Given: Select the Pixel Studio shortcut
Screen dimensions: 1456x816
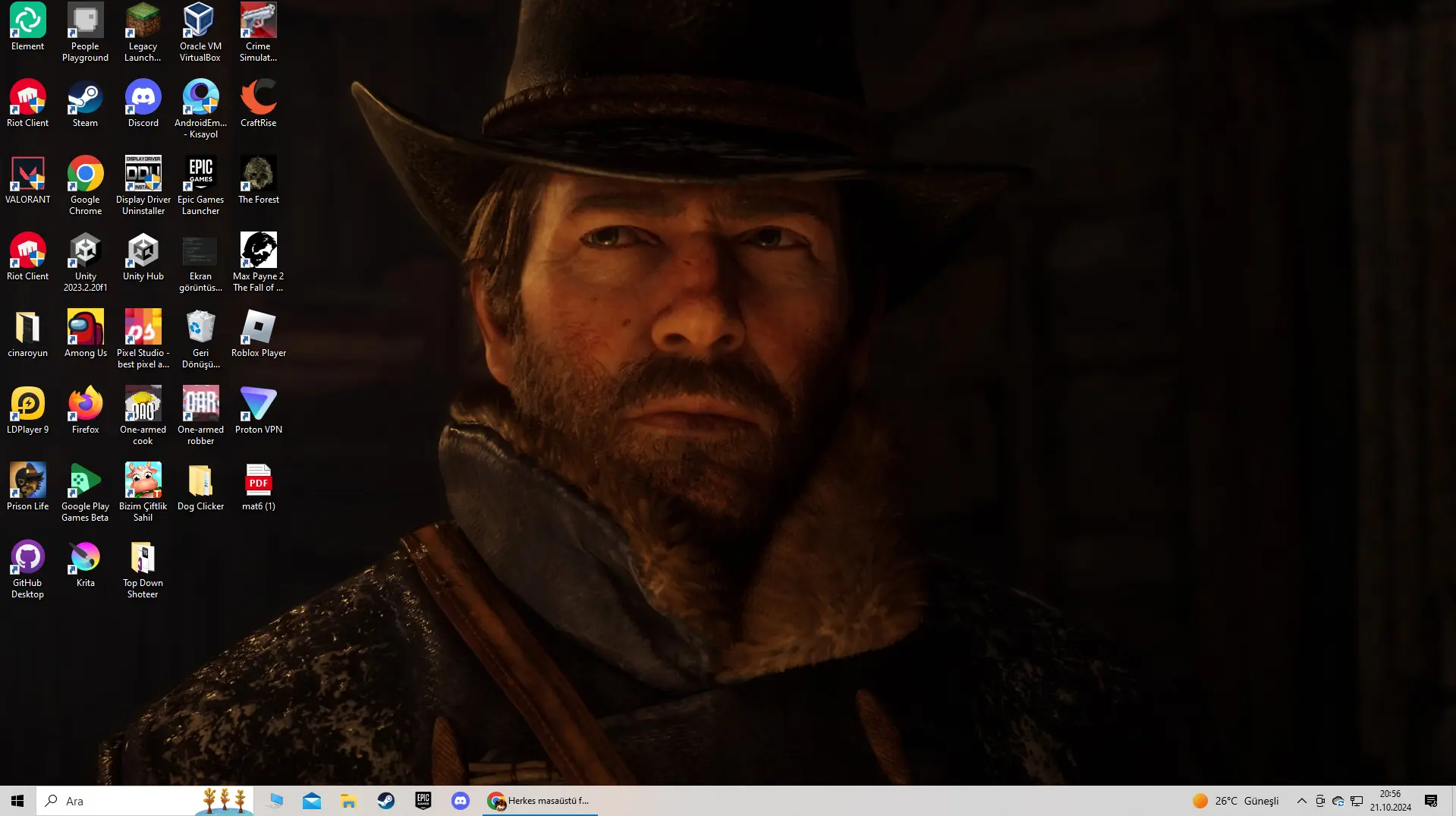Looking at the screenshot, I should (143, 339).
